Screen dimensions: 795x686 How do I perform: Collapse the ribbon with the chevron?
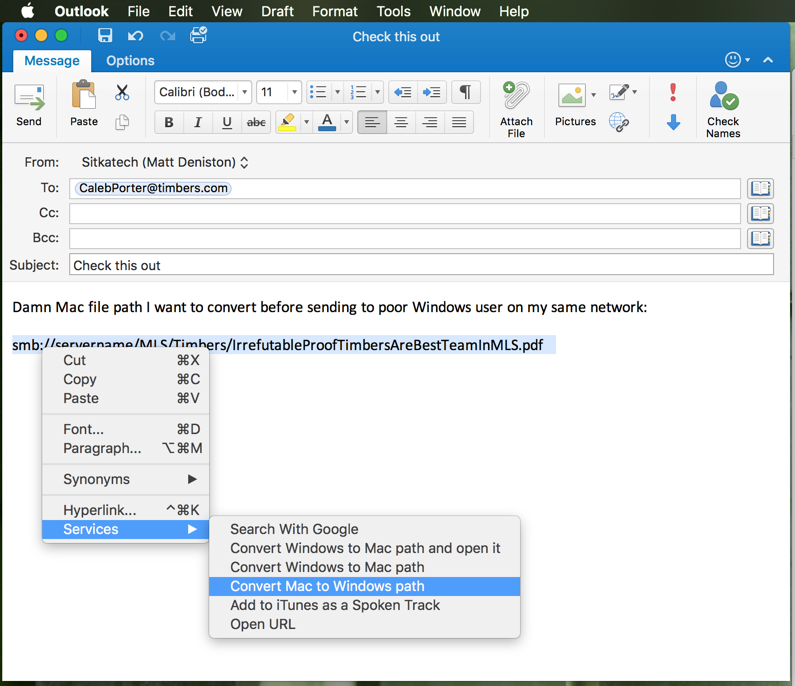768,60
